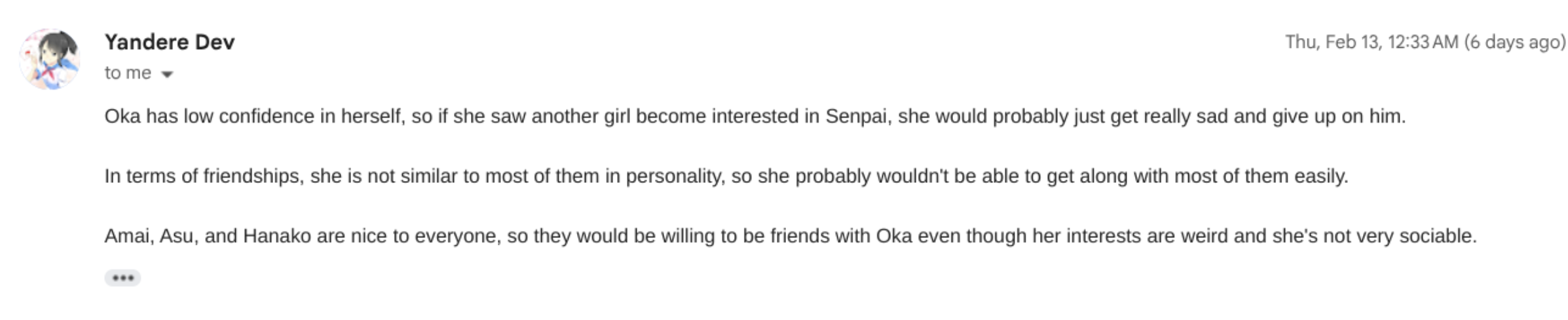Click the "to me" recipient text
Screen dimensions: 1568x320
coord(128,73)
